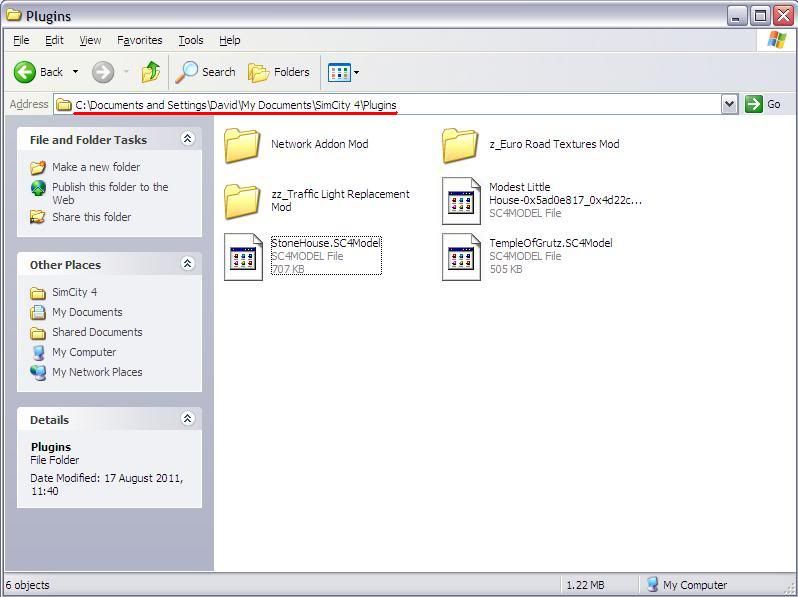The height and width of the screenshot is (597, 798).
Task: Select the TempleOfGrutz.SC4Model file icon
Action: pyautogui.click(x=461, y=257)
